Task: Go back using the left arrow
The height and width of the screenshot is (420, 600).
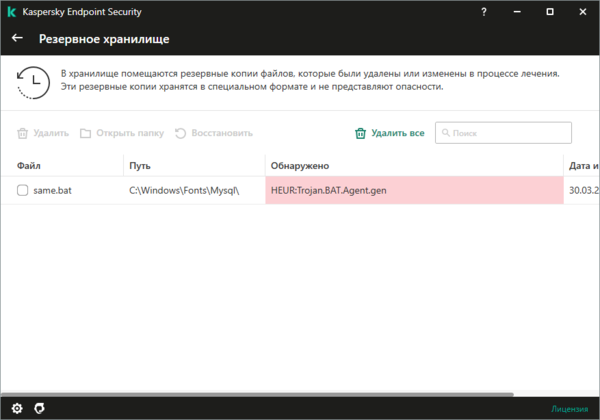Action: point(17,38)
